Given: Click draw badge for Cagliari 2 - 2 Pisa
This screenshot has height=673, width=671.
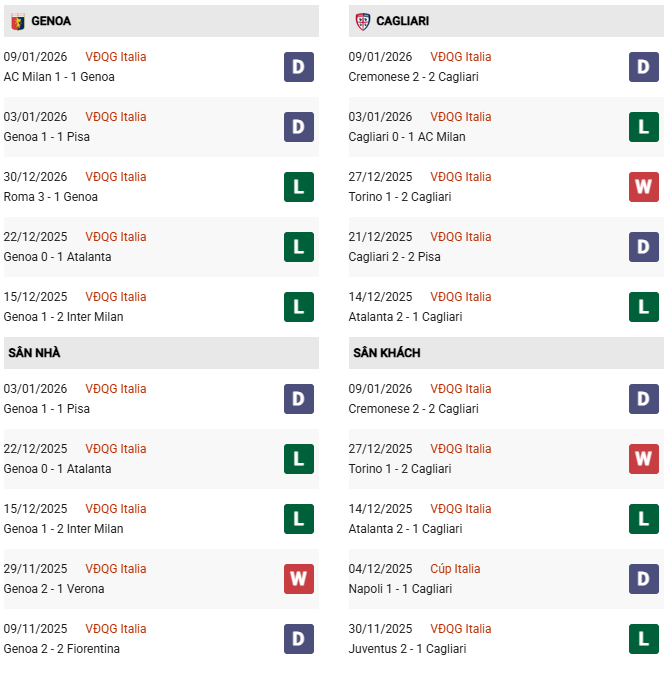Looking at the screenshot, I should coord(644,247).
